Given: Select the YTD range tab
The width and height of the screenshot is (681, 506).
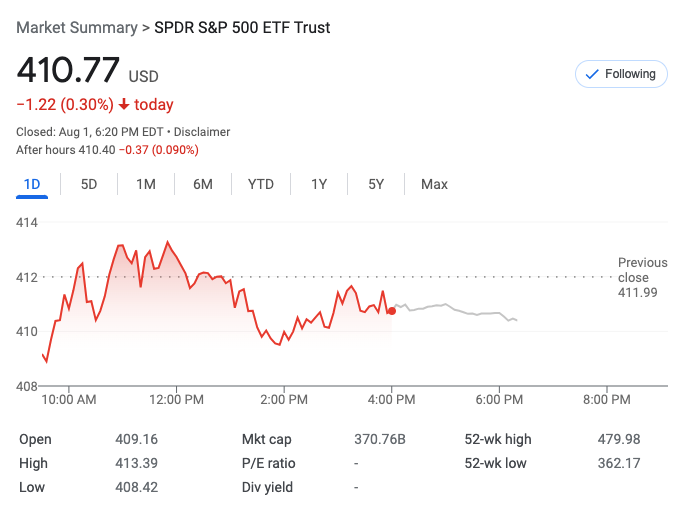Looking at the screenshot, I should click(x=261, y=184).
